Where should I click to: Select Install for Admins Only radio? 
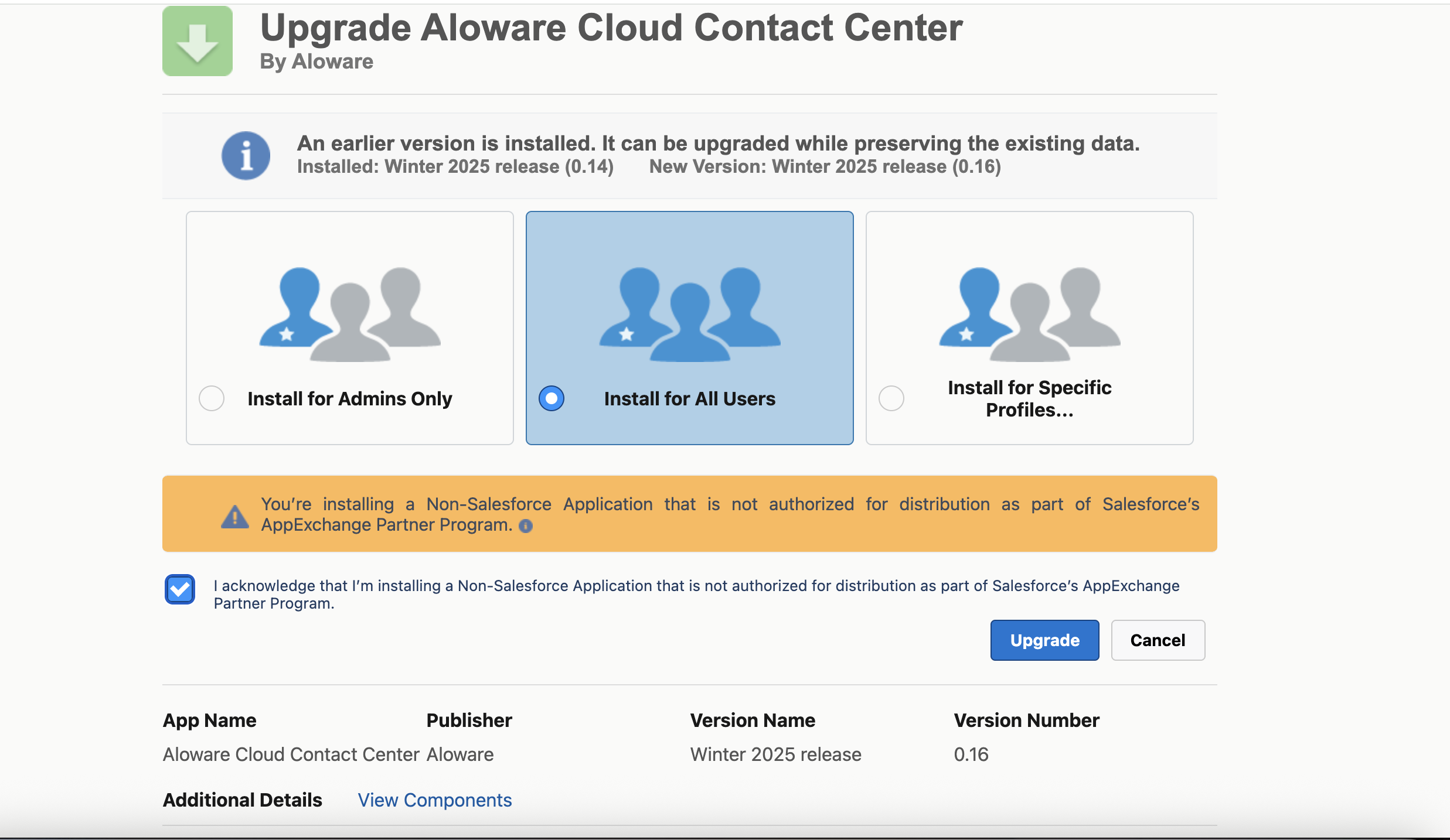212,398
